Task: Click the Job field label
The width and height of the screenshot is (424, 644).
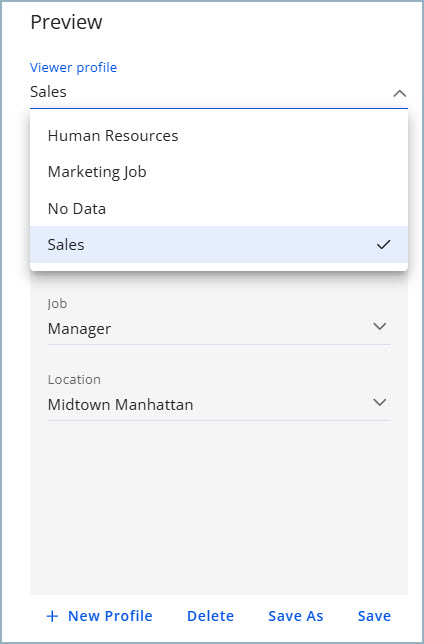Action: (57, 304)
